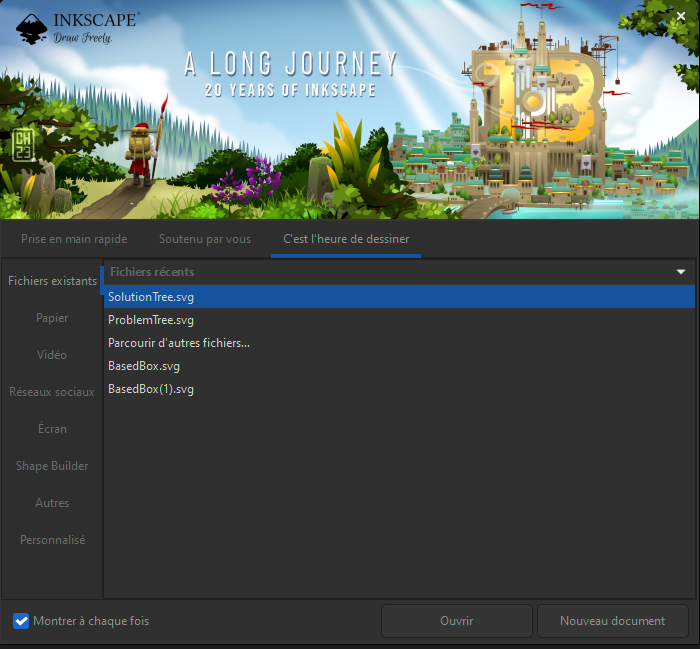Open the Écran template category
The image size is (700, 649).
52,429
